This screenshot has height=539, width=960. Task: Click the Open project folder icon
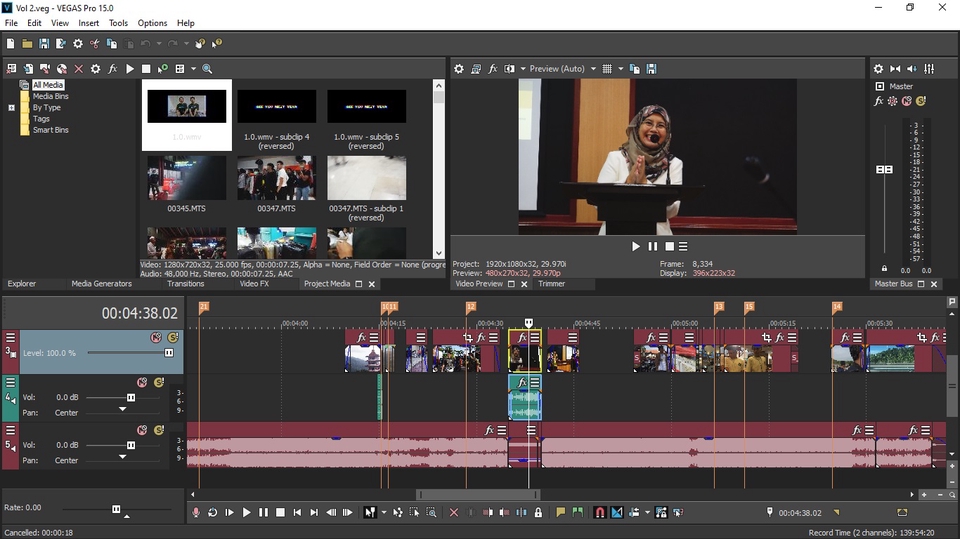[27, 43]
